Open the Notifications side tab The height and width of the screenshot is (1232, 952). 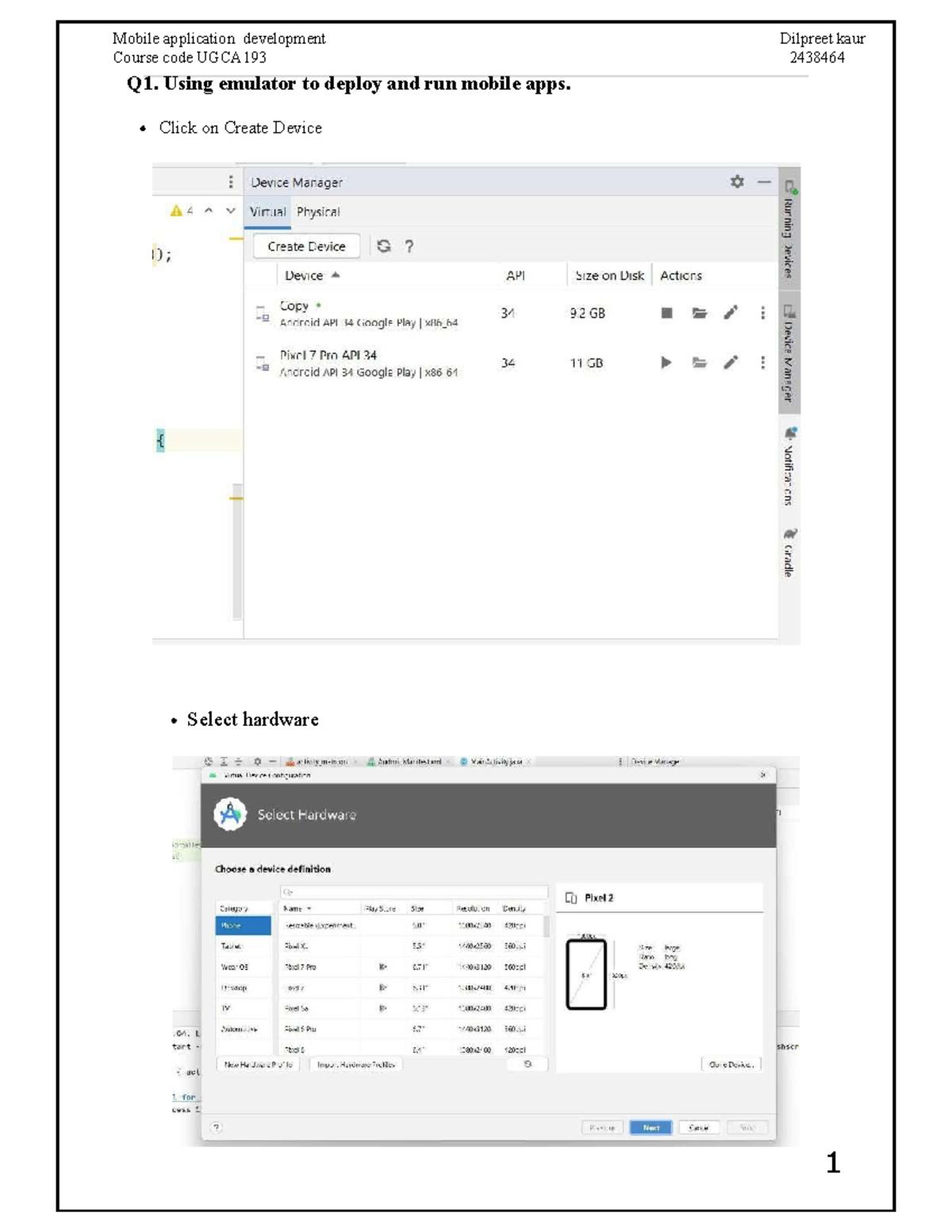(789, 466)
